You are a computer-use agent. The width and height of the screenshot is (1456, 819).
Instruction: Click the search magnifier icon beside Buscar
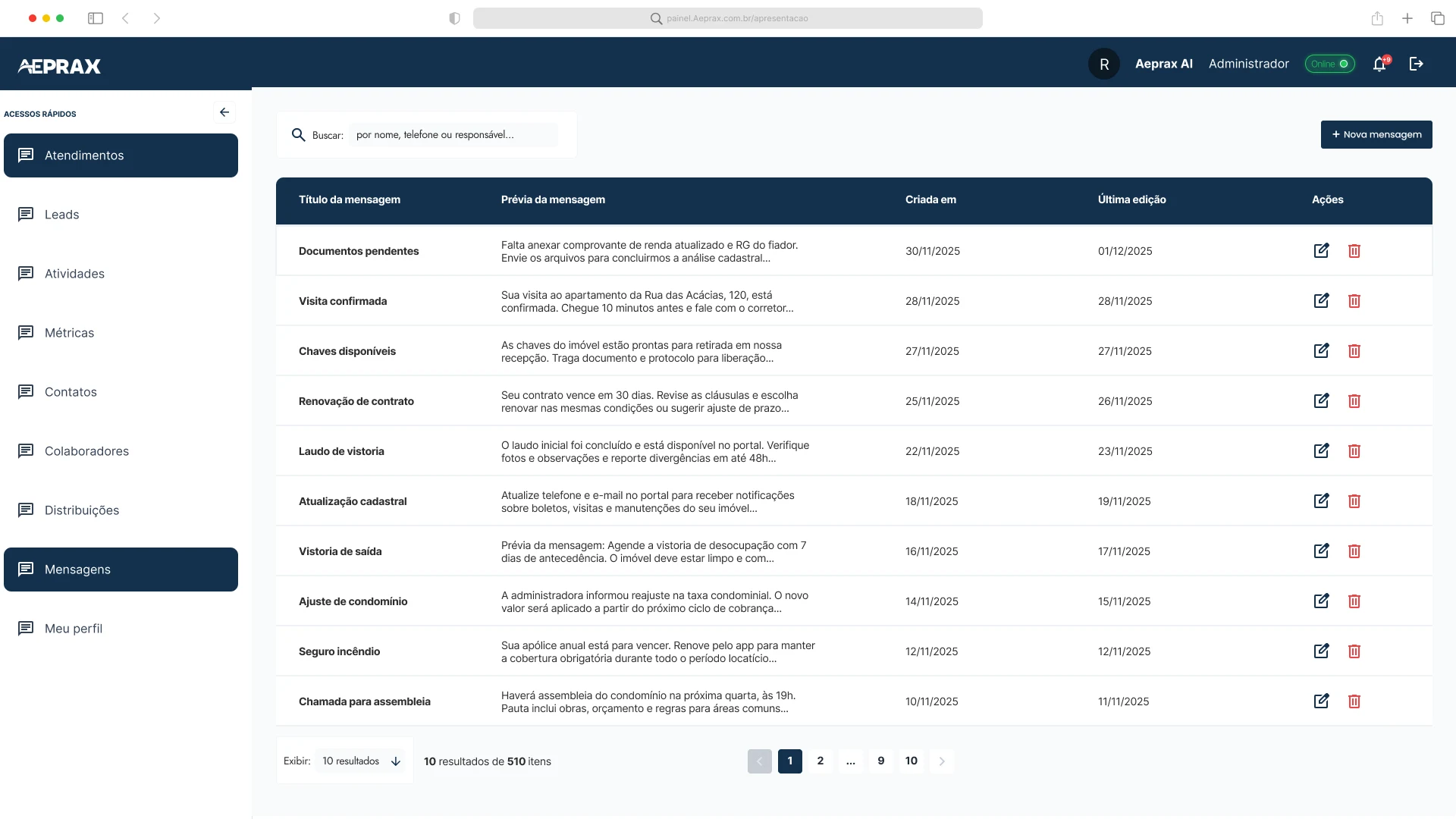[x=299, y=135]
